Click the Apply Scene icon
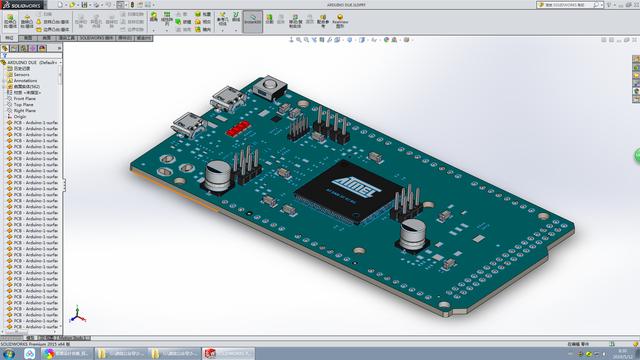The image size is (640, 360). pyautogui.click(x=394, y=40)
